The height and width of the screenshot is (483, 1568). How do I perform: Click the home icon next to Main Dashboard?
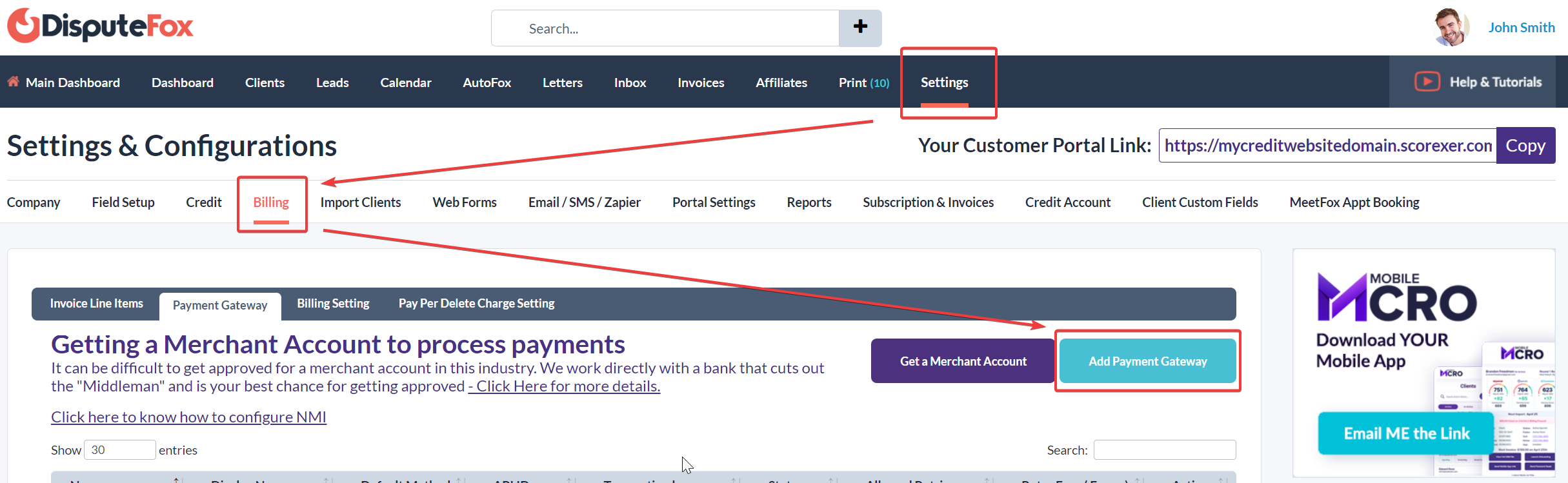click(x=12, y=81)
